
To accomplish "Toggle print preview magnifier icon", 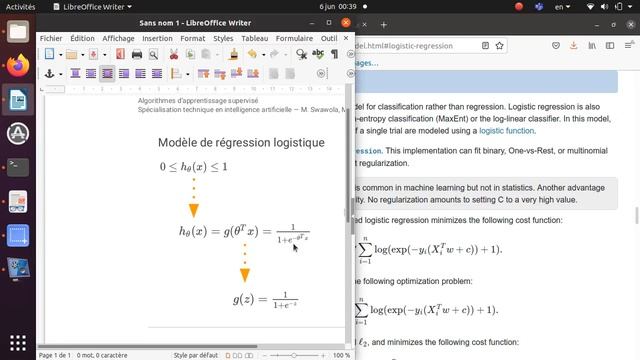I will (x=153, y=54).
